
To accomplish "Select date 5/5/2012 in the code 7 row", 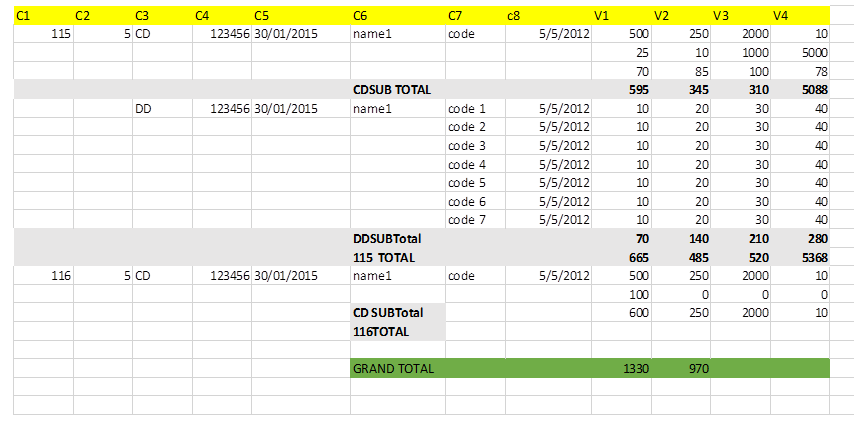I will coord(548,220).
